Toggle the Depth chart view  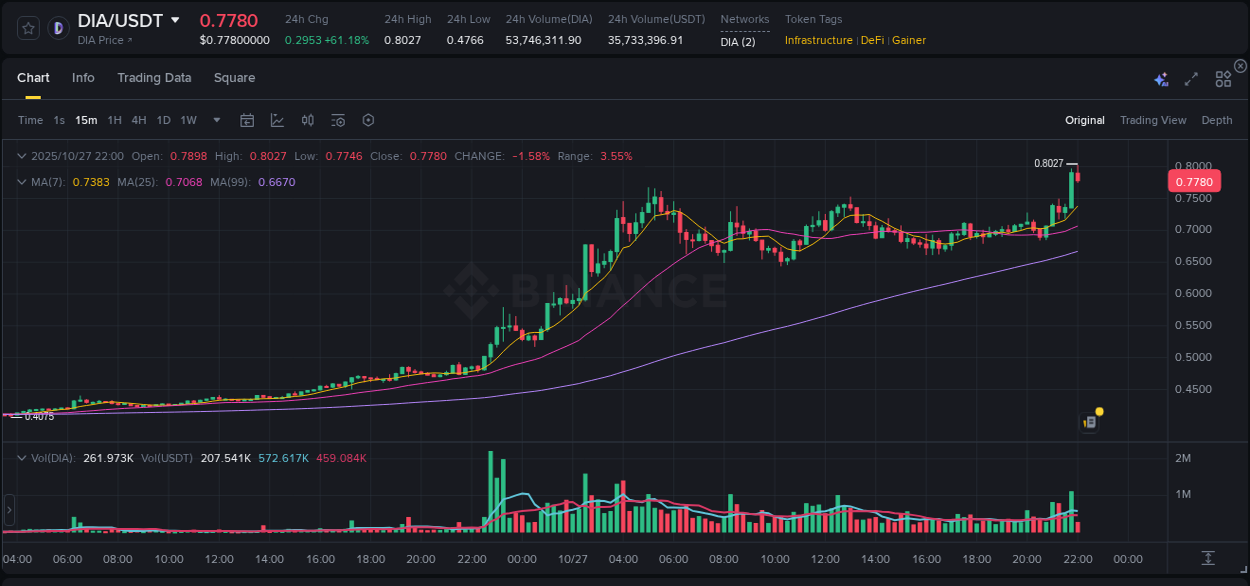point(1216,120)
